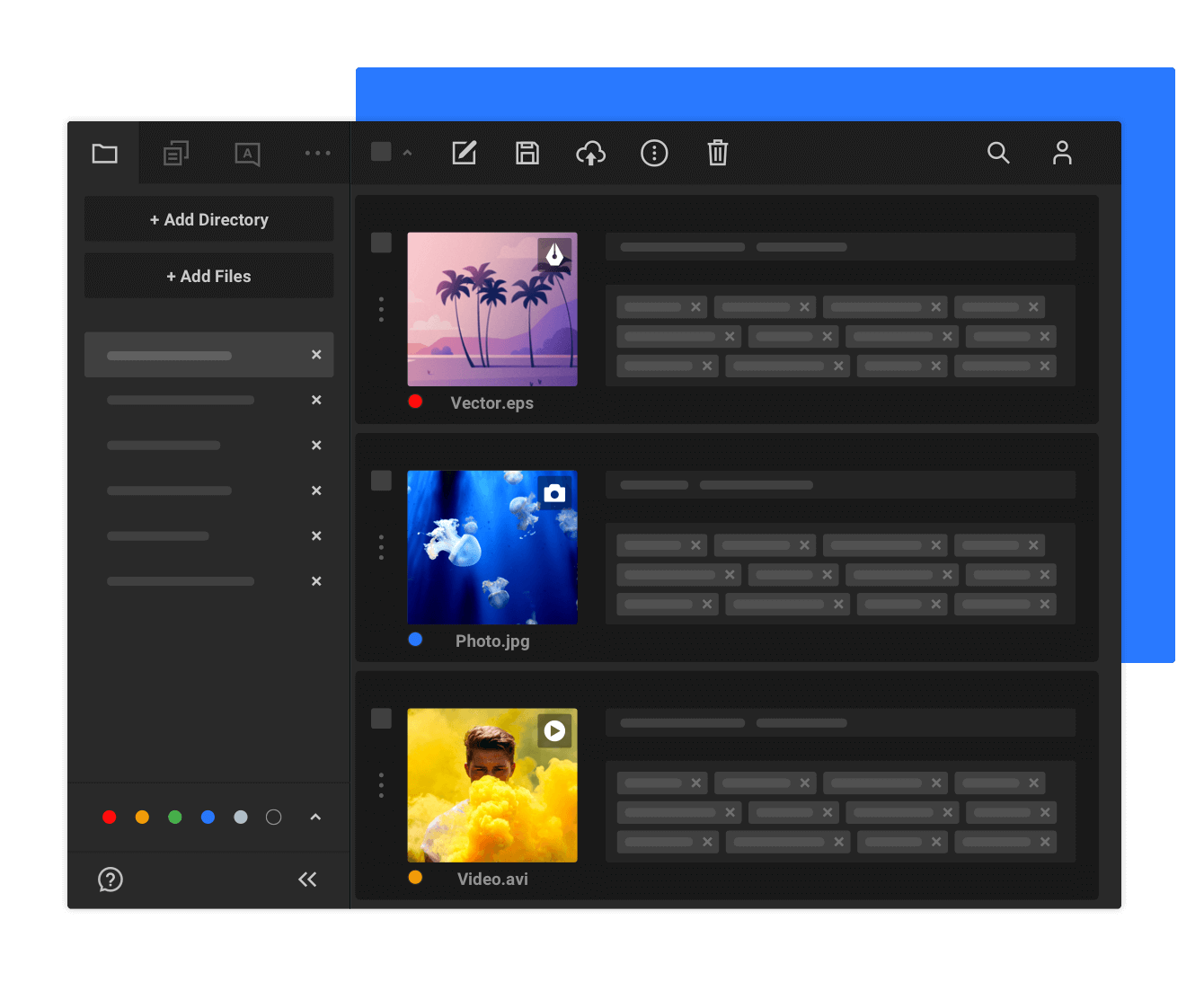Screen dimensions: 1204x999
Task: Click the Add Files button
Action: pyautogui.click(x=208, y=276)
